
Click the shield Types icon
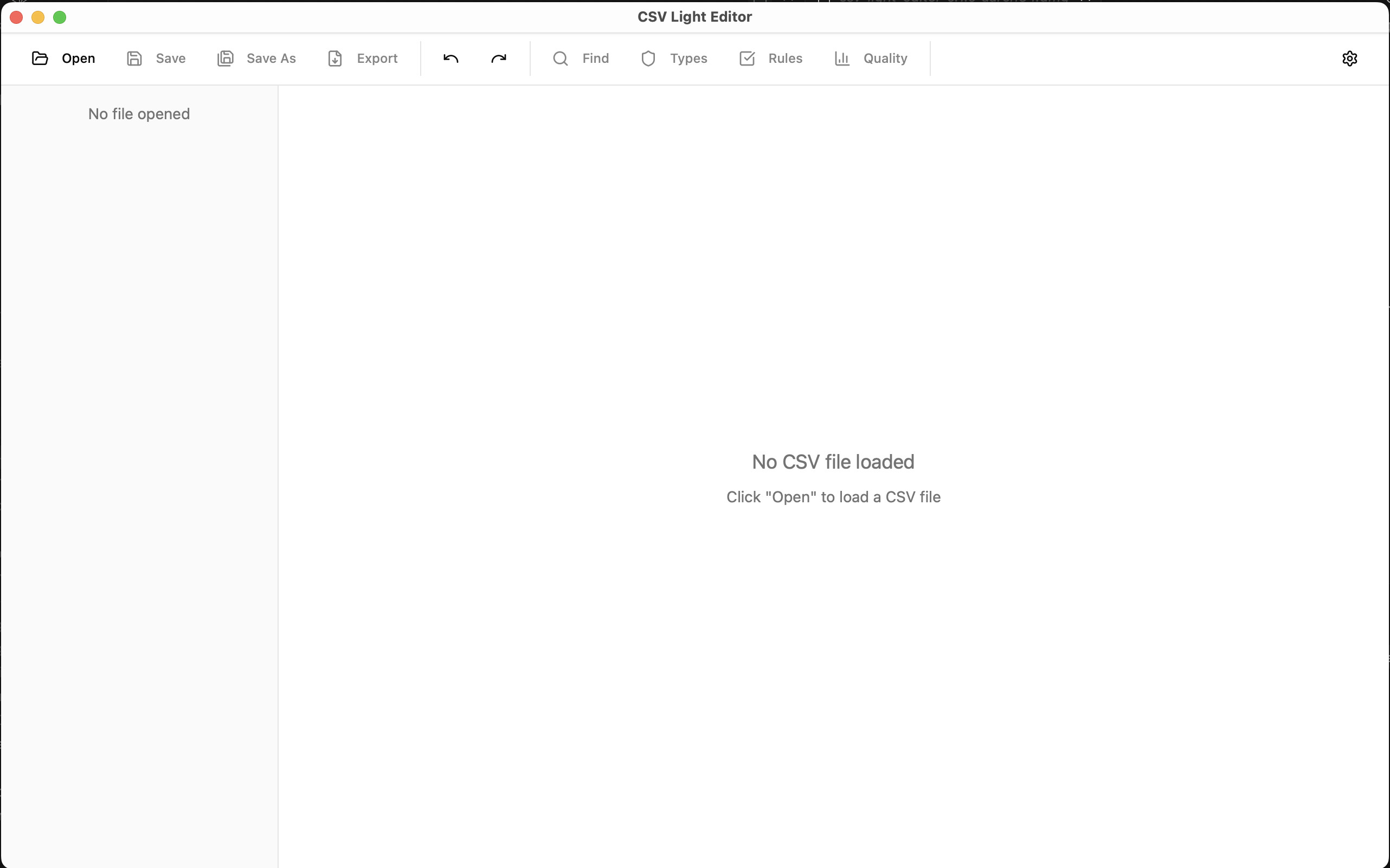tap(648, 59)
